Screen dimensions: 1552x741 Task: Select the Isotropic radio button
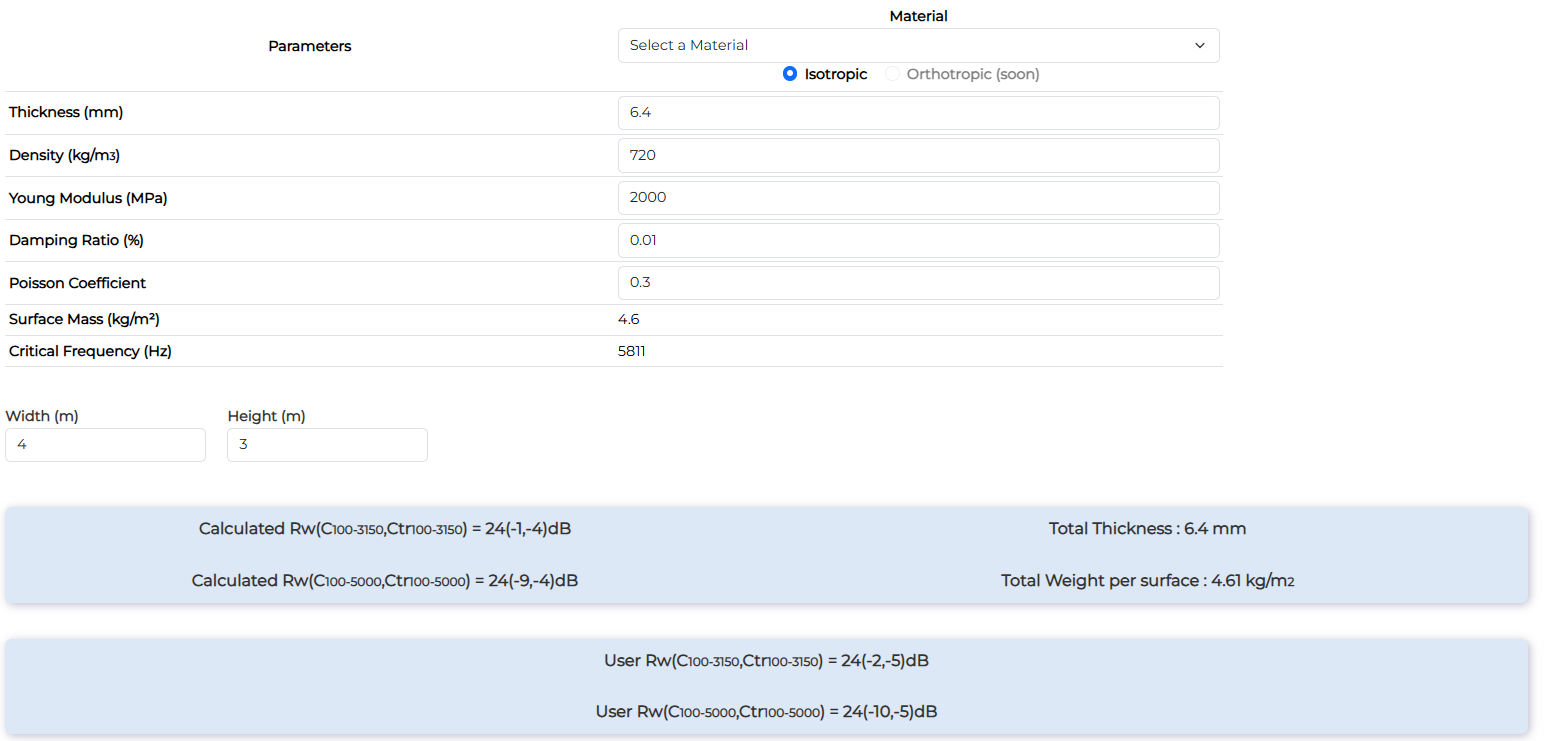point(790,74)
